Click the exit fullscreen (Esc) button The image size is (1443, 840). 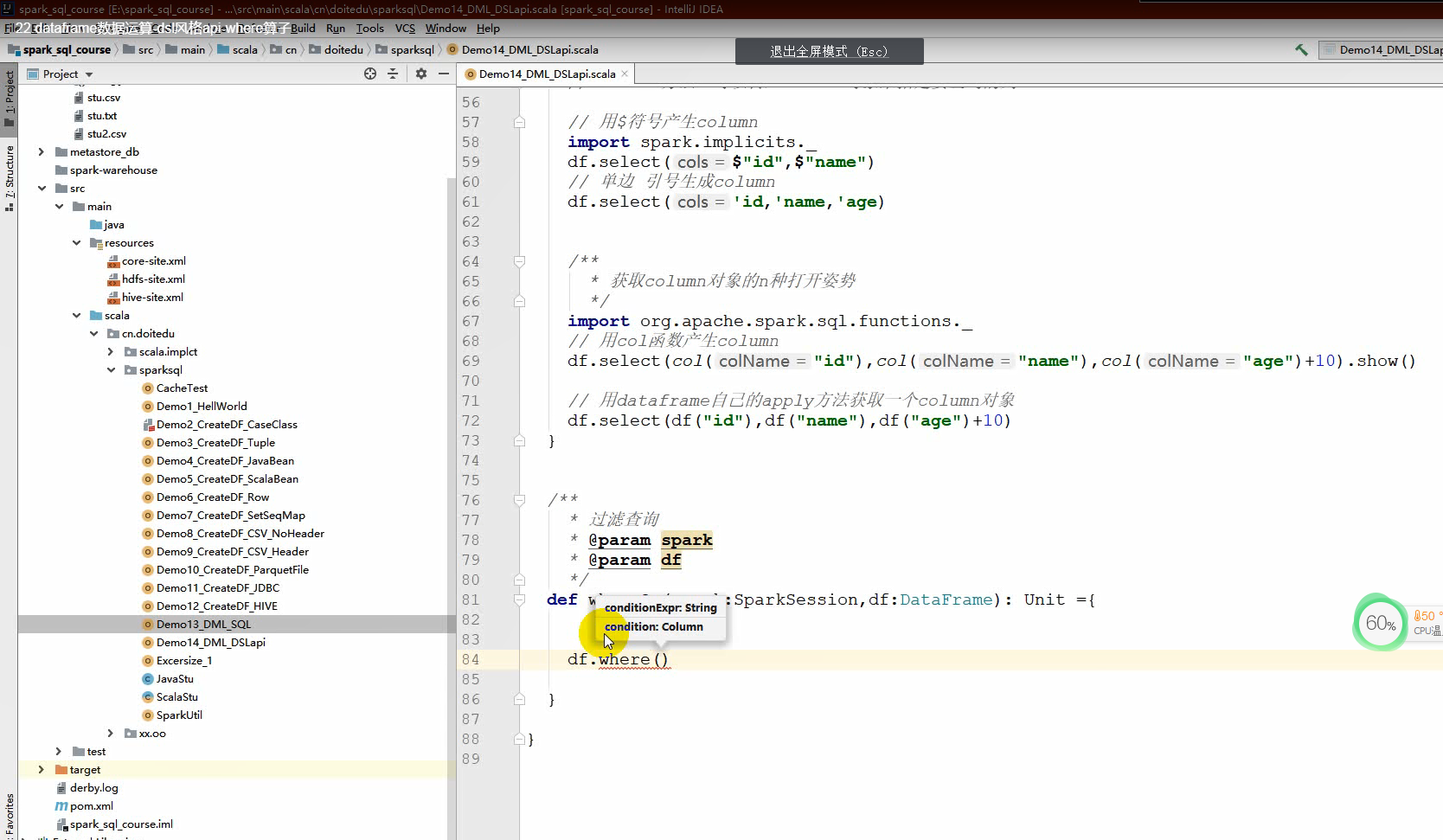829,51
